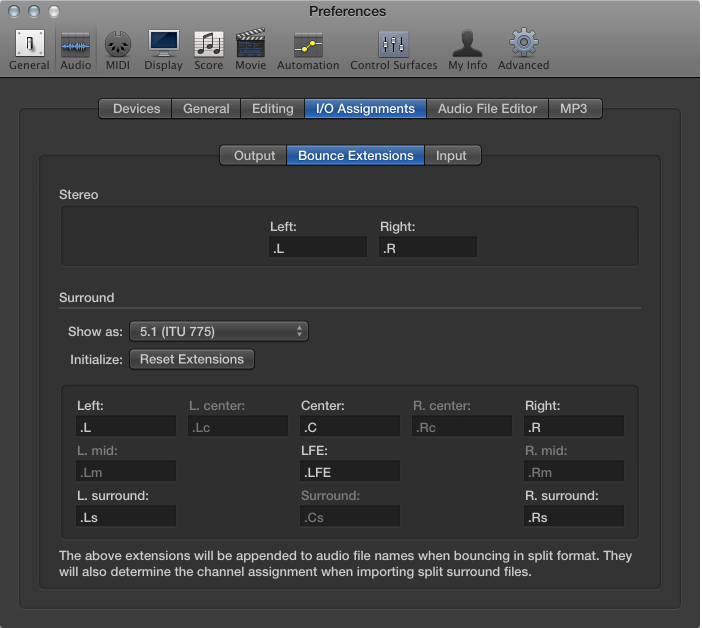702x628 pixels.
Task: Switch to the Editing tab
Action: (x=273, y=109)
